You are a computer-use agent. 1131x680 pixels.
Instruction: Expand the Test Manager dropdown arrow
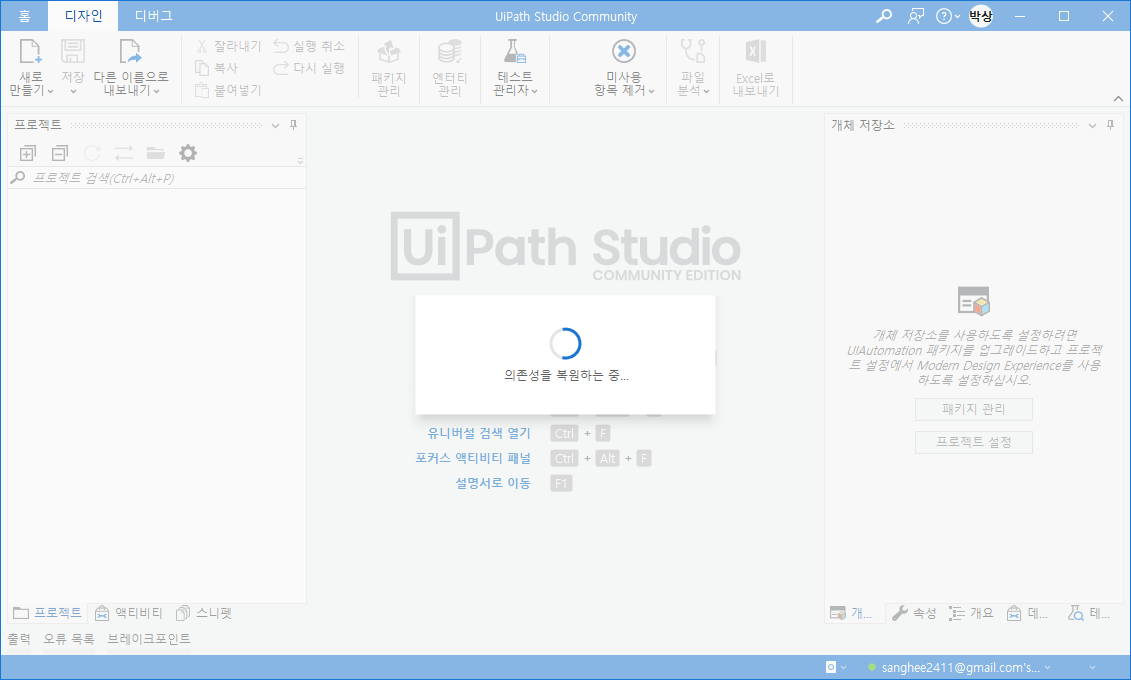[534, 92]
